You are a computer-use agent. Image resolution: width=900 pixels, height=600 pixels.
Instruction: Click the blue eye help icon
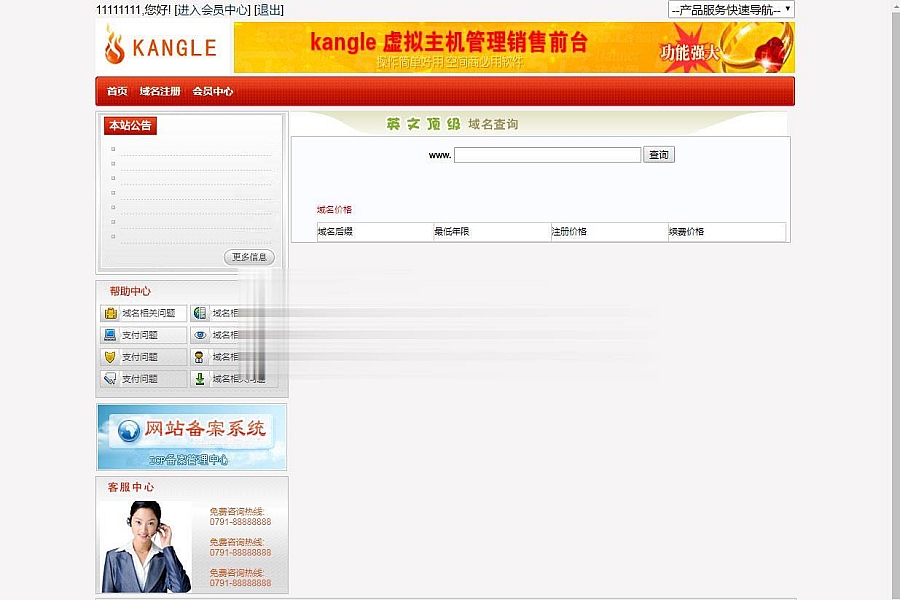click(x=200, y=335)
